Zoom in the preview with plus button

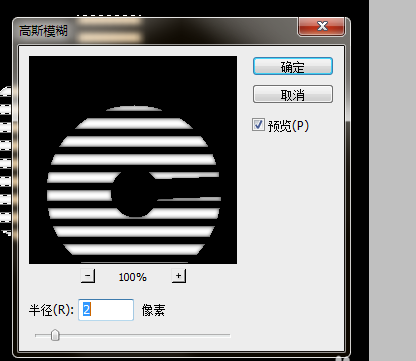pyautogui.click(x=179, y=276)
